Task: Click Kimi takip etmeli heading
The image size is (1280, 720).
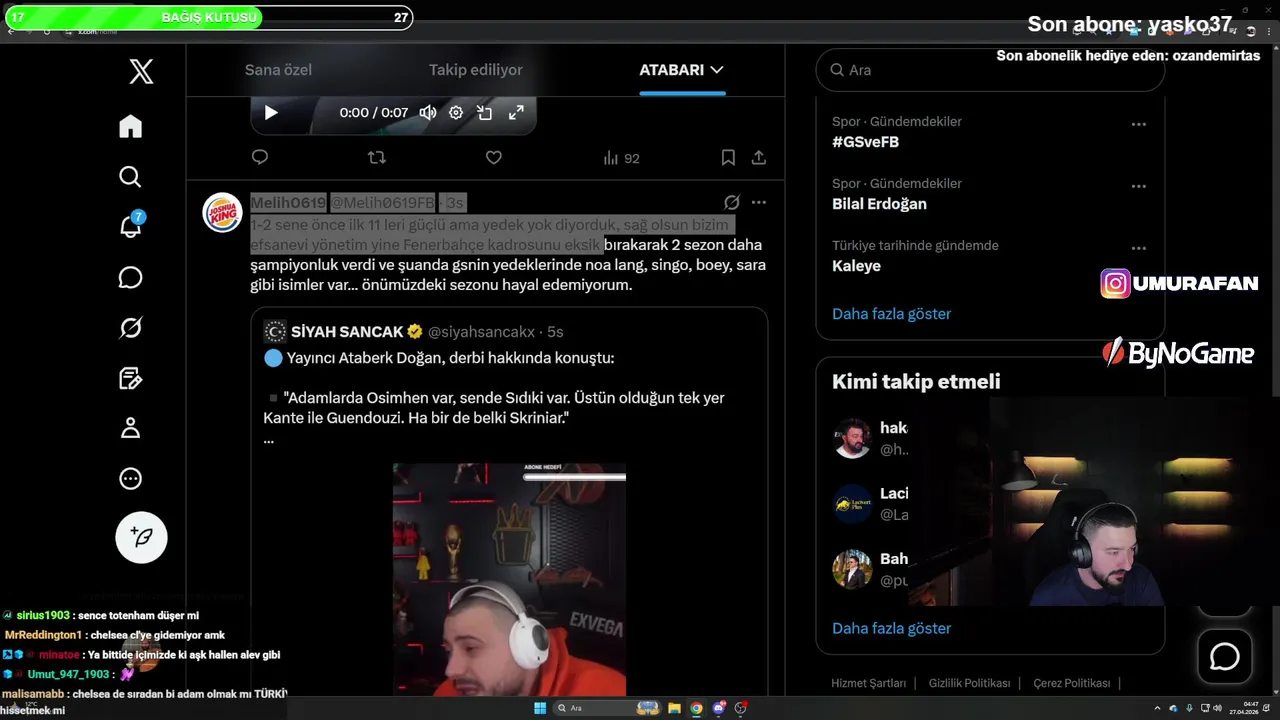Action: (x=916, y=381)
